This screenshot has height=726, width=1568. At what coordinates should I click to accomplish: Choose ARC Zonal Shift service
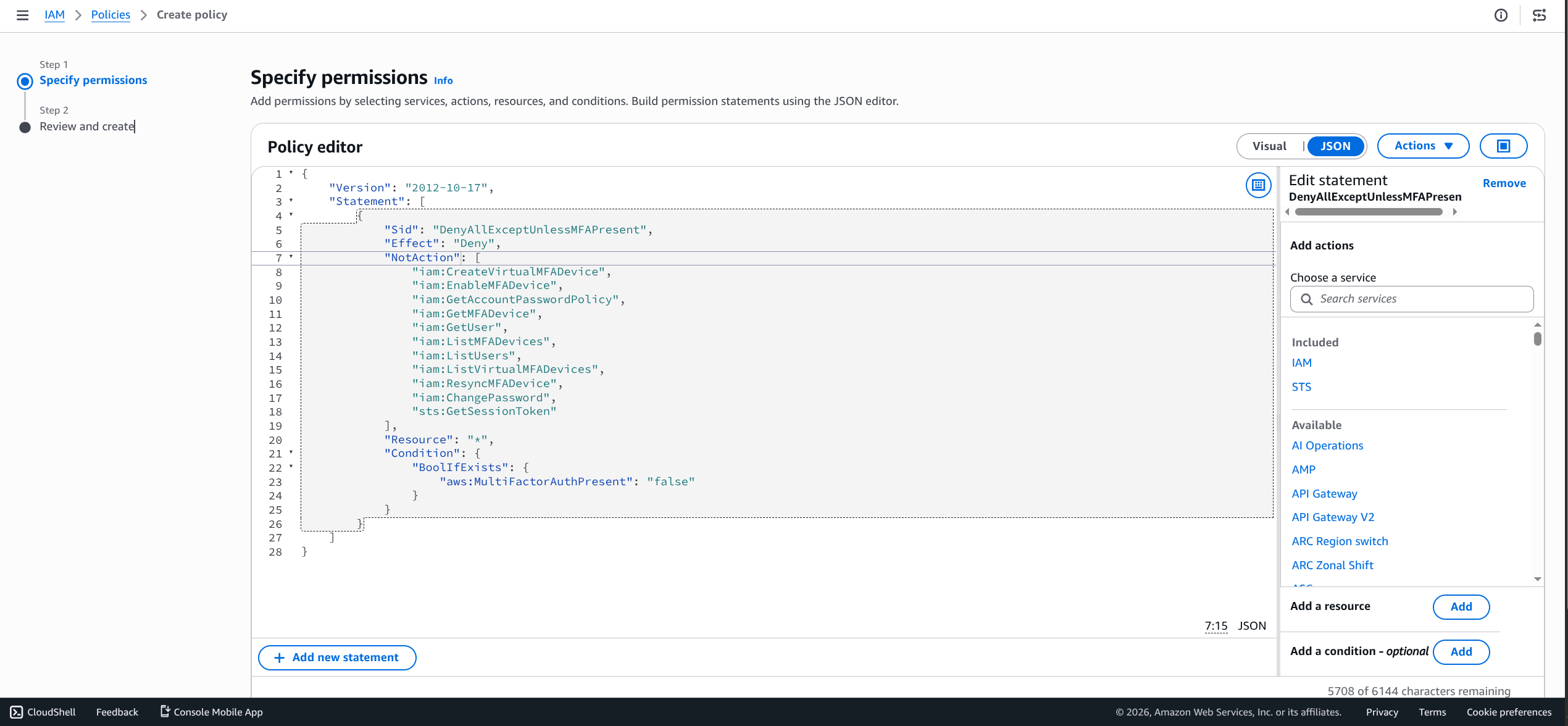(1332, 565)
